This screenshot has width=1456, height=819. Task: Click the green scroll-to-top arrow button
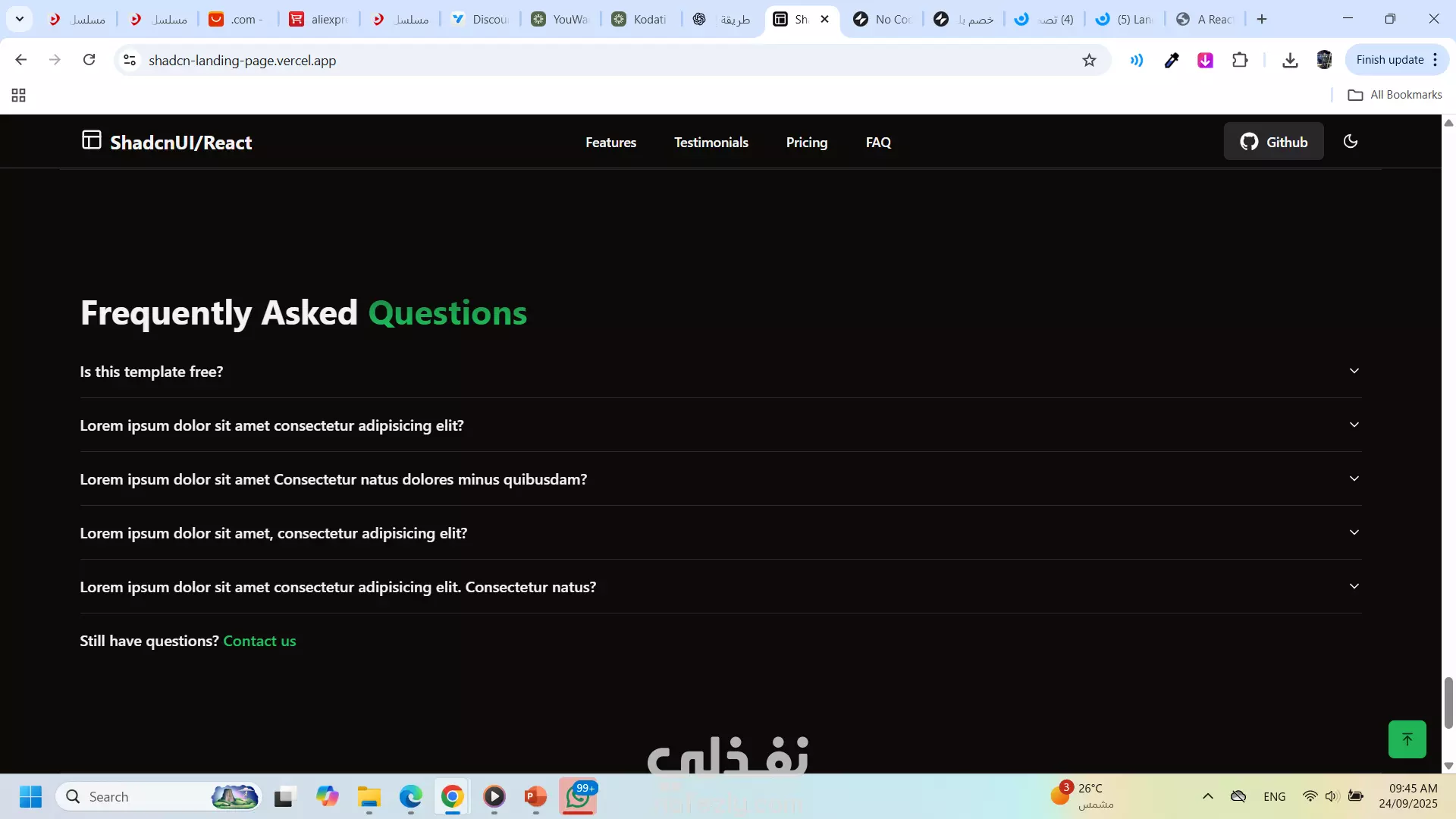tap(1407, 739)
